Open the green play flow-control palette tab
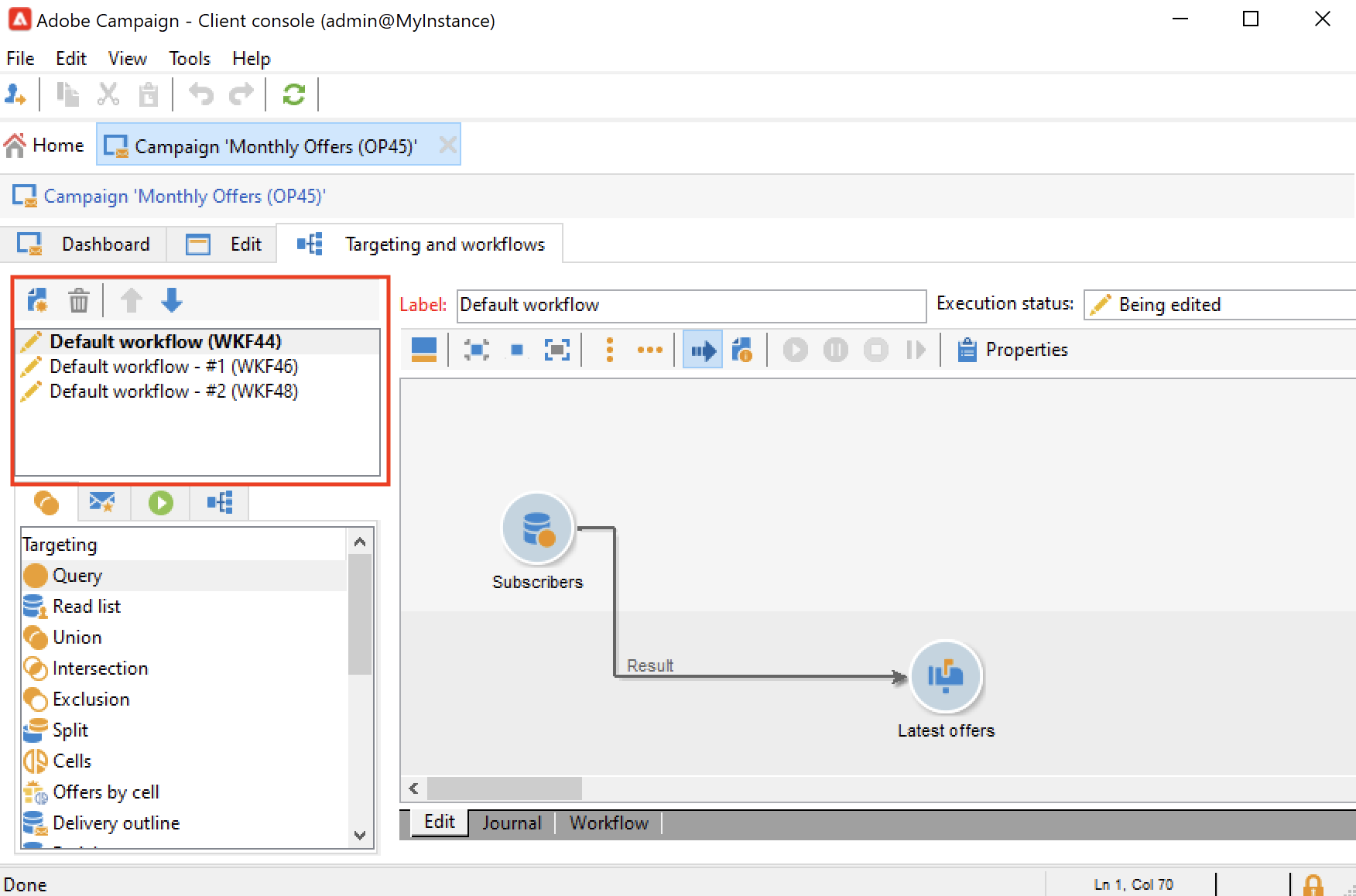 pyautogui.click(x=161, y=503)
